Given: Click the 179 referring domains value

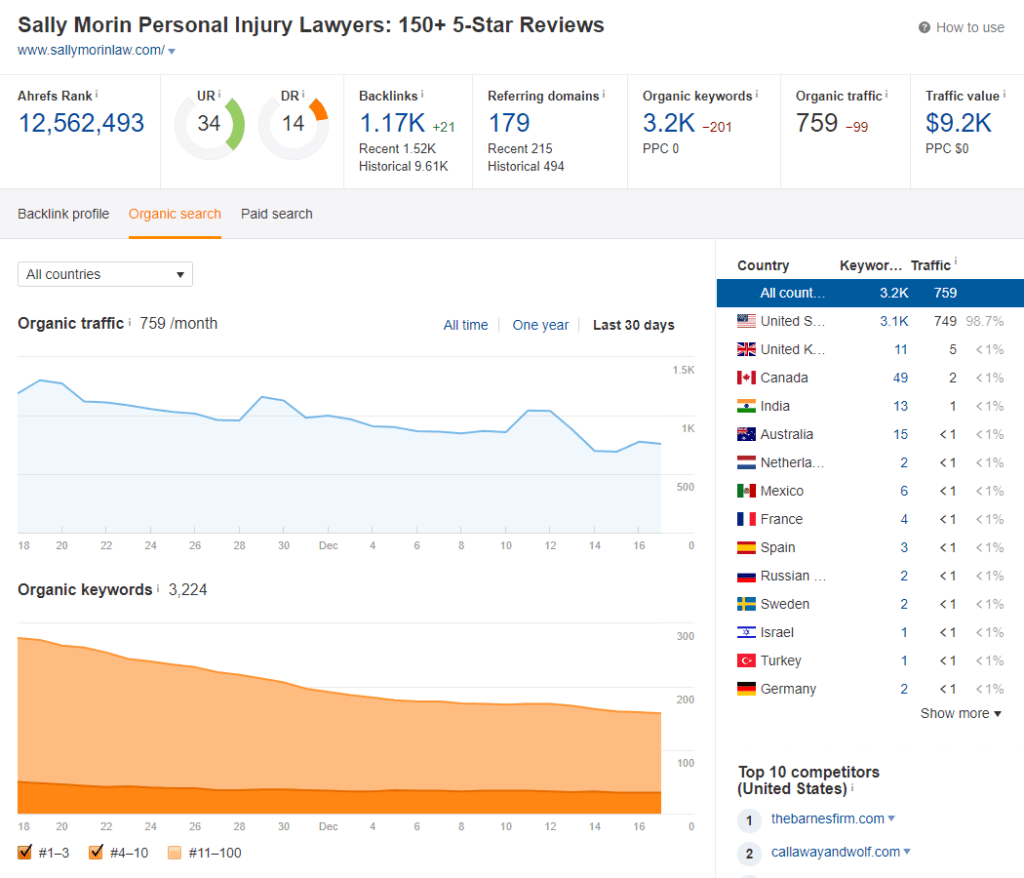Looking at the screenshot, I should click(x=509, y=123).
